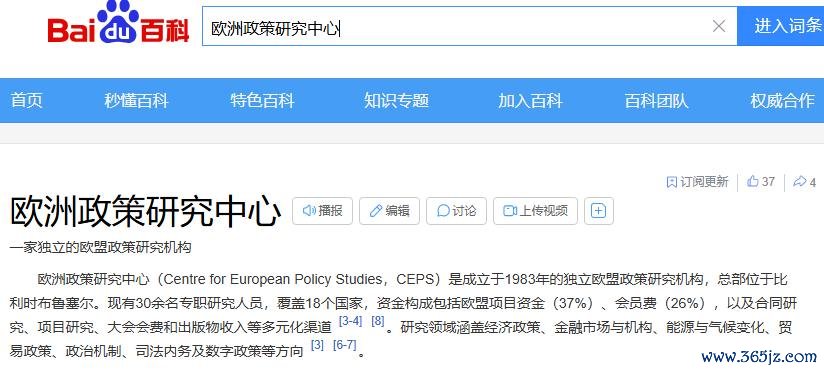Open the 知识专题 navigation item
824x372 pixels.
(x=397, y=100)
